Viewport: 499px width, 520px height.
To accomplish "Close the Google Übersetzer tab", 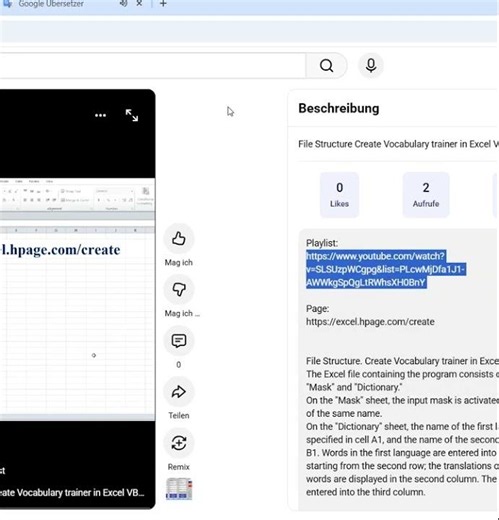I will point(139,3).
